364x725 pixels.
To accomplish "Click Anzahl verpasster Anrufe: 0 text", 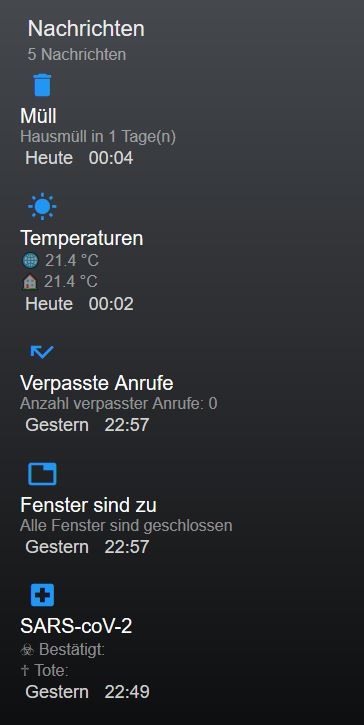I will tap(119, 404).
